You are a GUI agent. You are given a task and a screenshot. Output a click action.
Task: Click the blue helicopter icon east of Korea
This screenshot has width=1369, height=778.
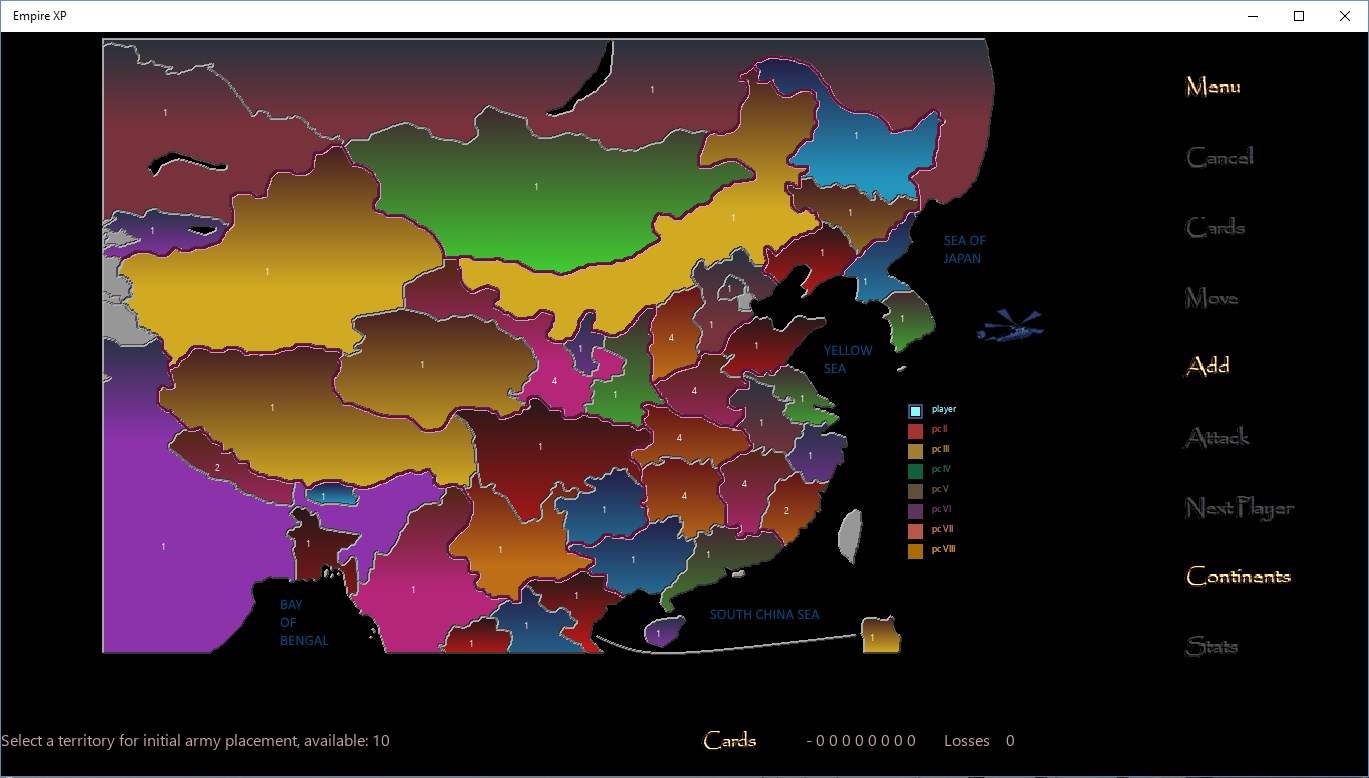tap(1010, 326)
